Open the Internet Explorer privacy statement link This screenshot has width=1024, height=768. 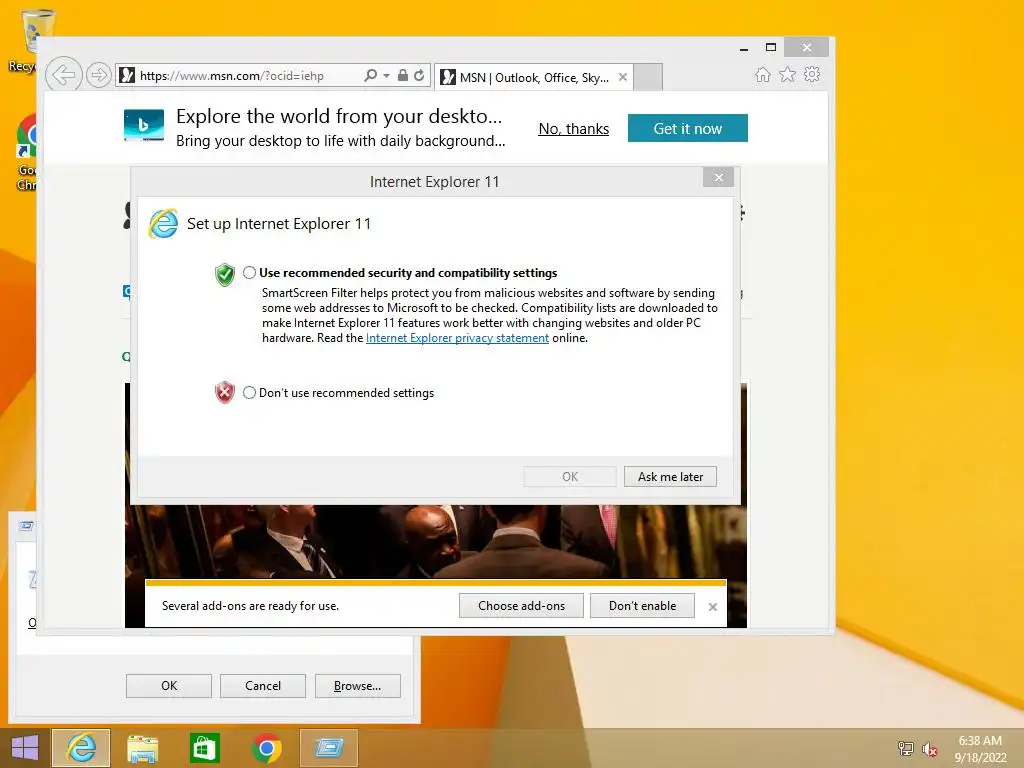[457, 338]
